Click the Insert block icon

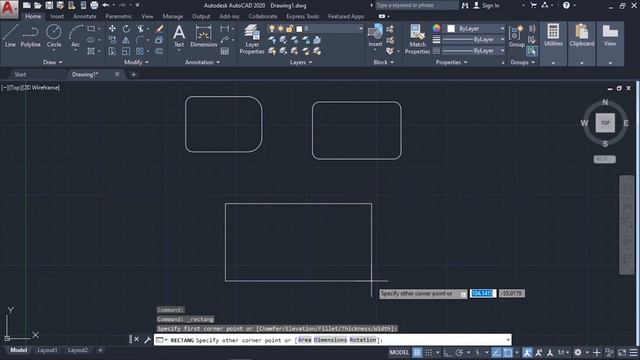tap(375, 35)
